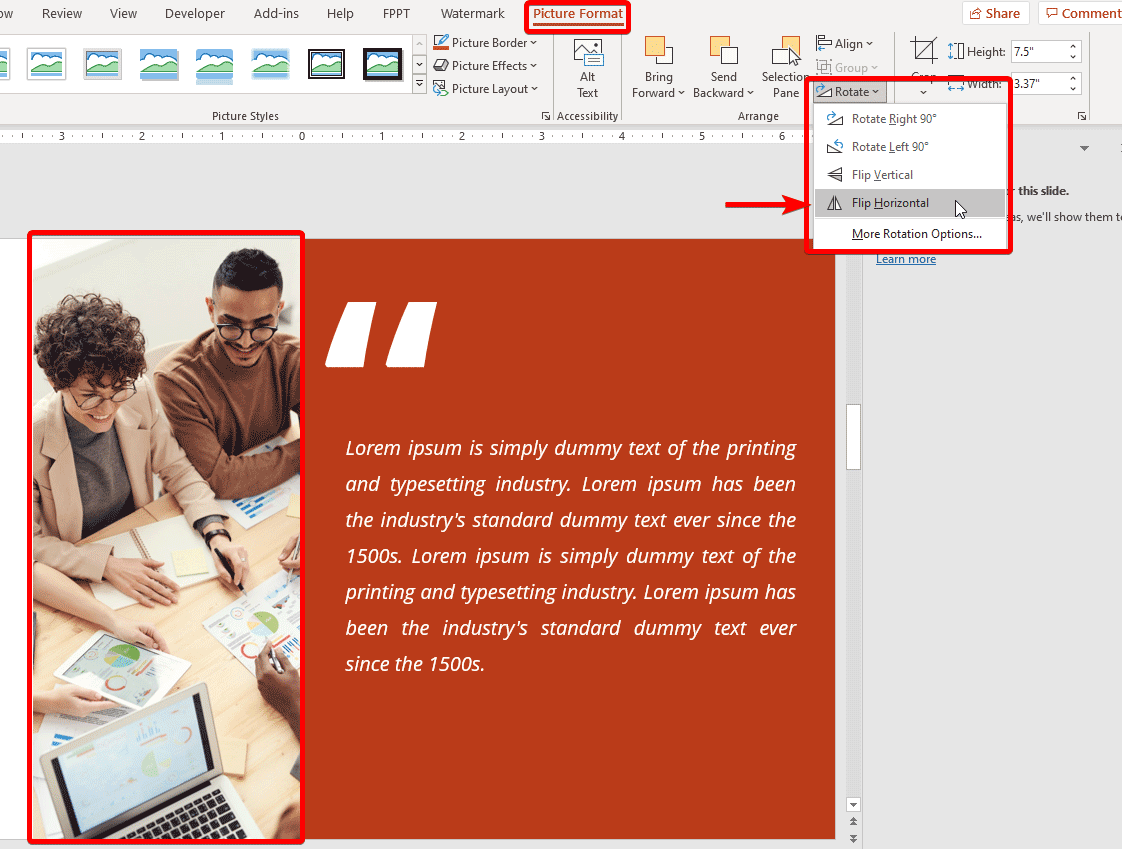The image size is (1122, 849).
Task: Click the Learn more link
Action: (905, 258)
